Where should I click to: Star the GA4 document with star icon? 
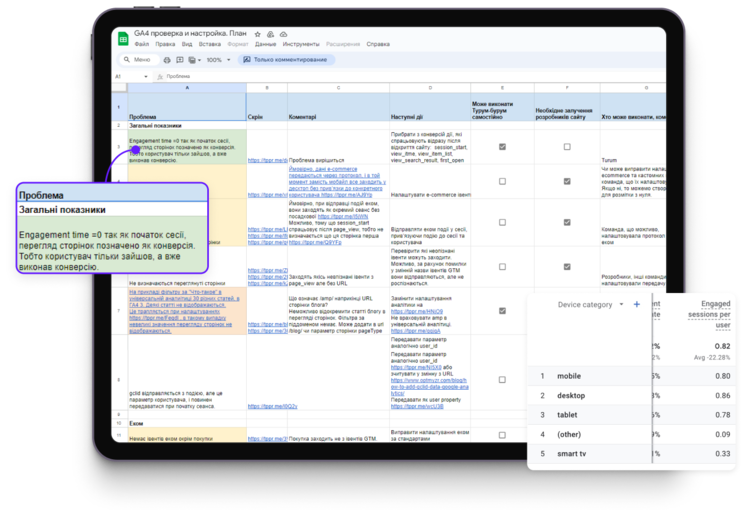click(257, 34)
